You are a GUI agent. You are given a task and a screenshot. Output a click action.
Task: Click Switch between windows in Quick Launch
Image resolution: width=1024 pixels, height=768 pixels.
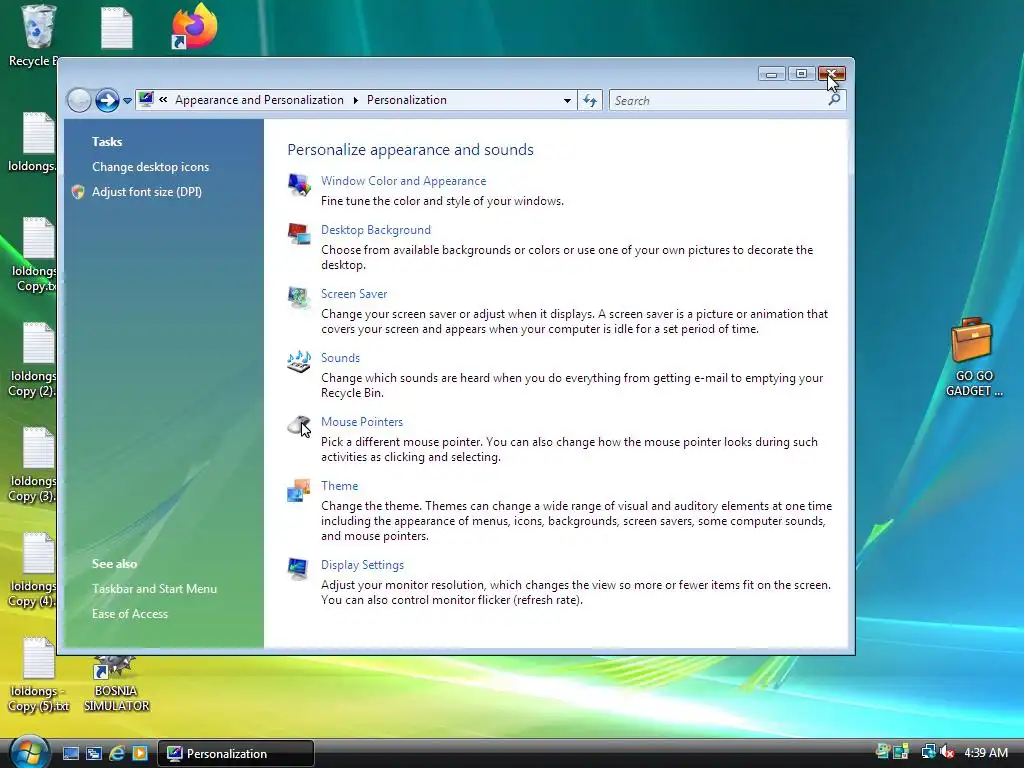pos(93,754)
